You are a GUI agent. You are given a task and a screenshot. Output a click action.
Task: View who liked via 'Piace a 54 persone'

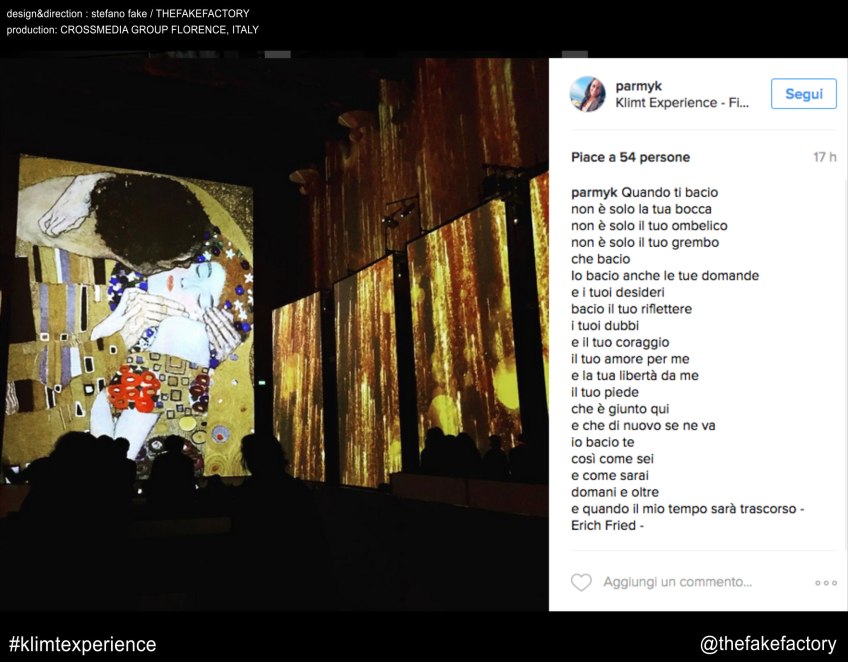(x=631, y=157)
